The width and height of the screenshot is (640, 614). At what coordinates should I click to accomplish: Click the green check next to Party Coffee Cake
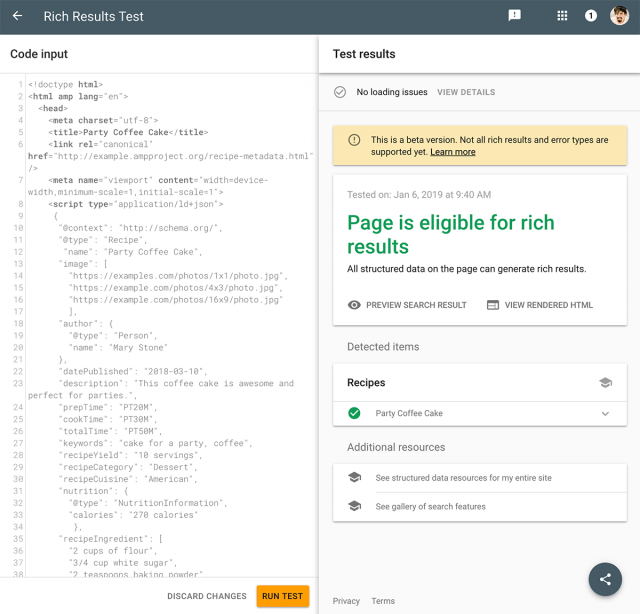point(353,413)
